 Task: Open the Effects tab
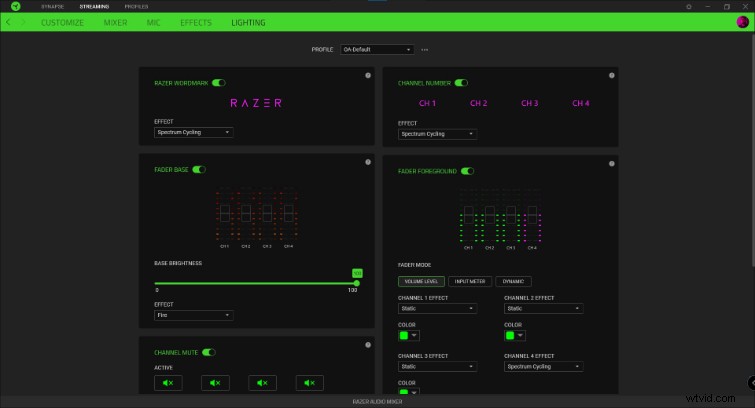[195, 23]
